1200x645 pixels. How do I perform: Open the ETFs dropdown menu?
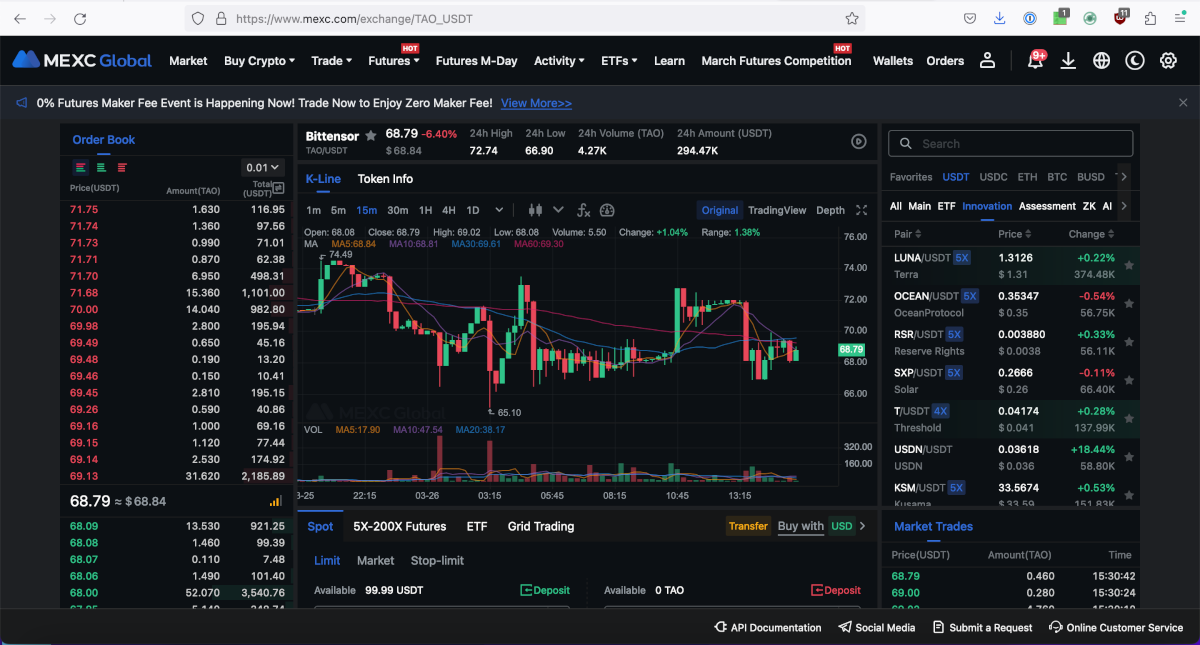(x=619, y=61)
